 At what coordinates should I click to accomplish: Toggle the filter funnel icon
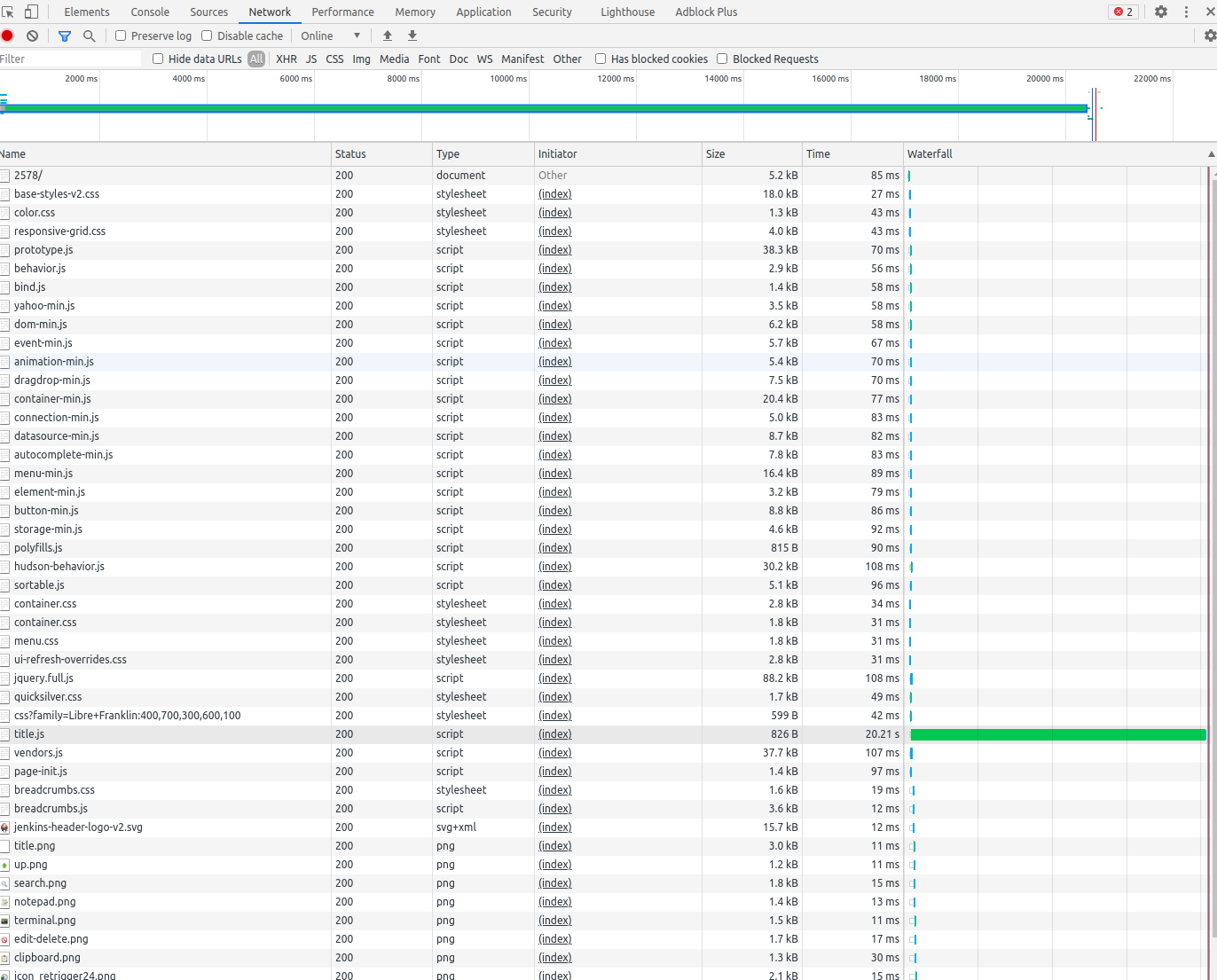click(64, 35)
